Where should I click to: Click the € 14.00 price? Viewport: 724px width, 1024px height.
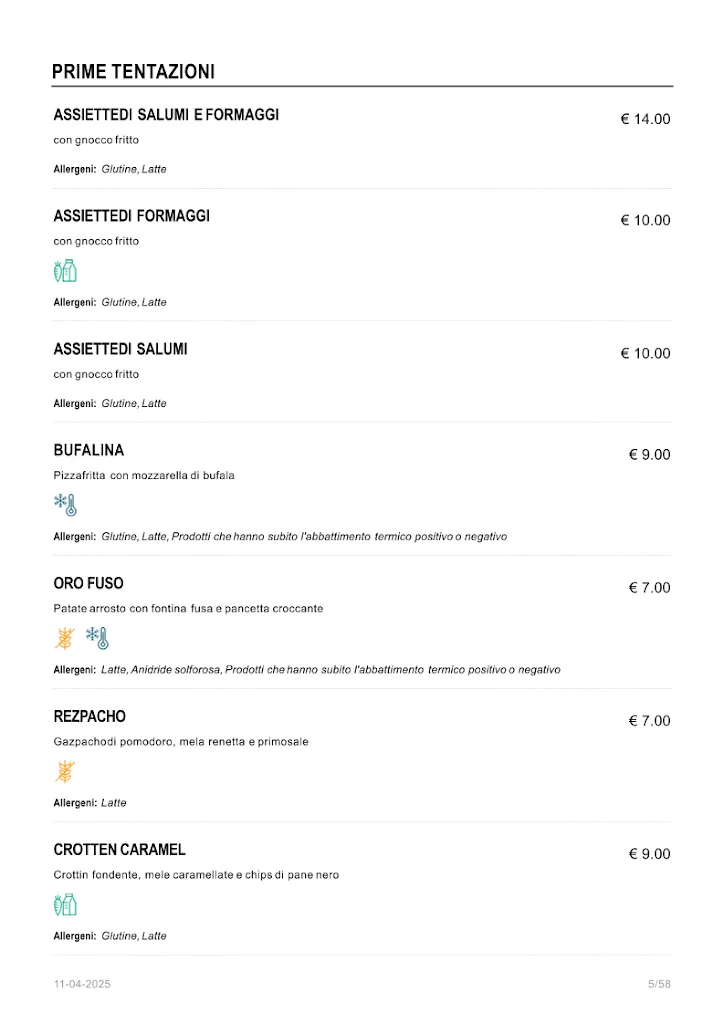coord(645,119)
